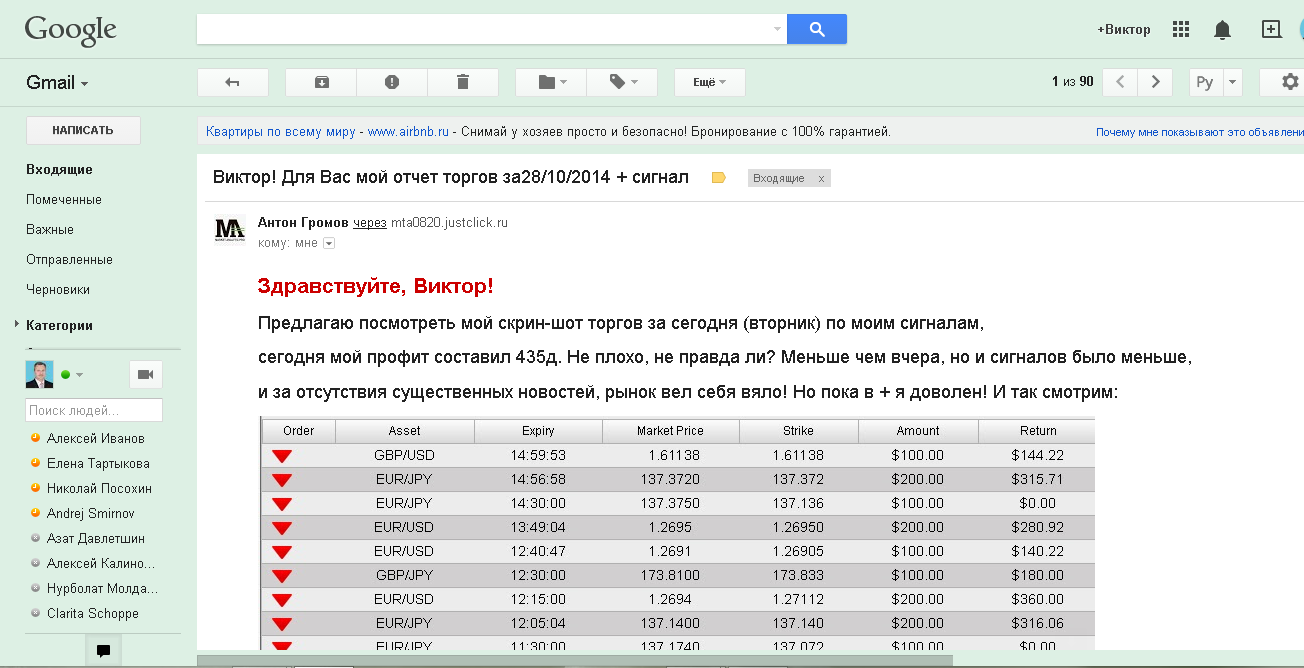Open the Ру input language button
1304x668 pixels.
[1205, 82]
